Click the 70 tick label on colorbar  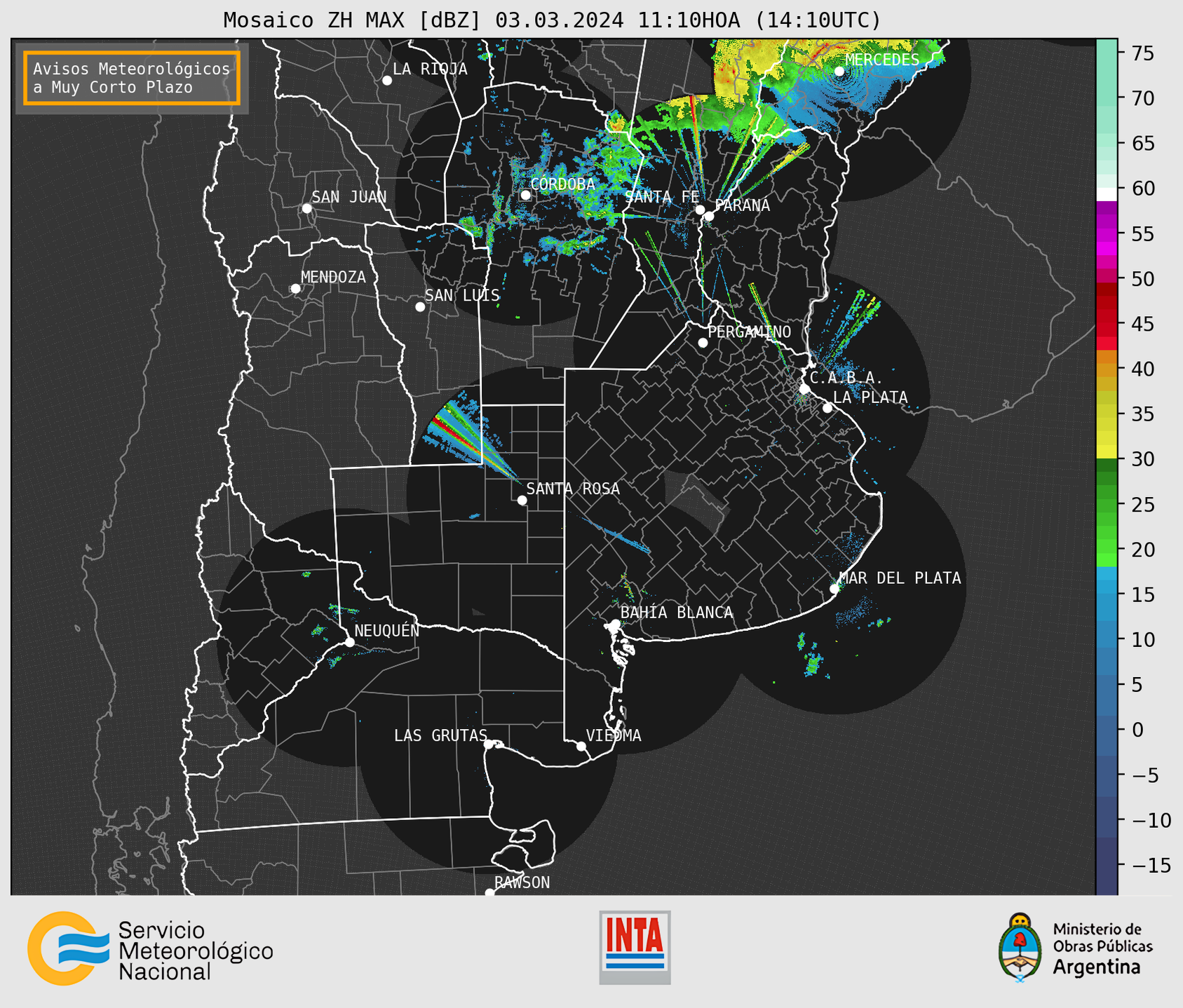click(x=1143, y=98)
